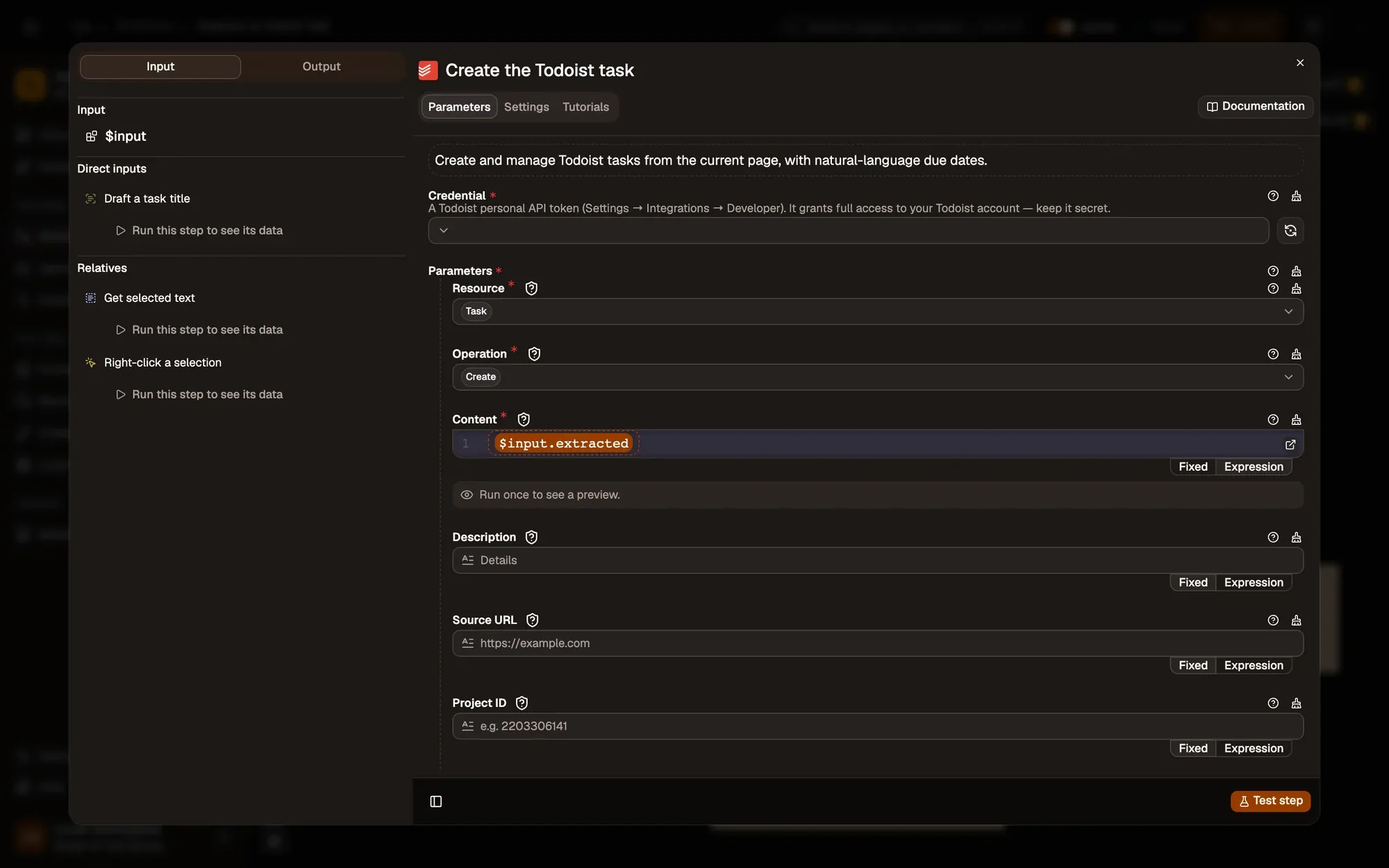Click the robot icon for Parameters
This screenshot has width=1389, height=868.
point(1296,271)
